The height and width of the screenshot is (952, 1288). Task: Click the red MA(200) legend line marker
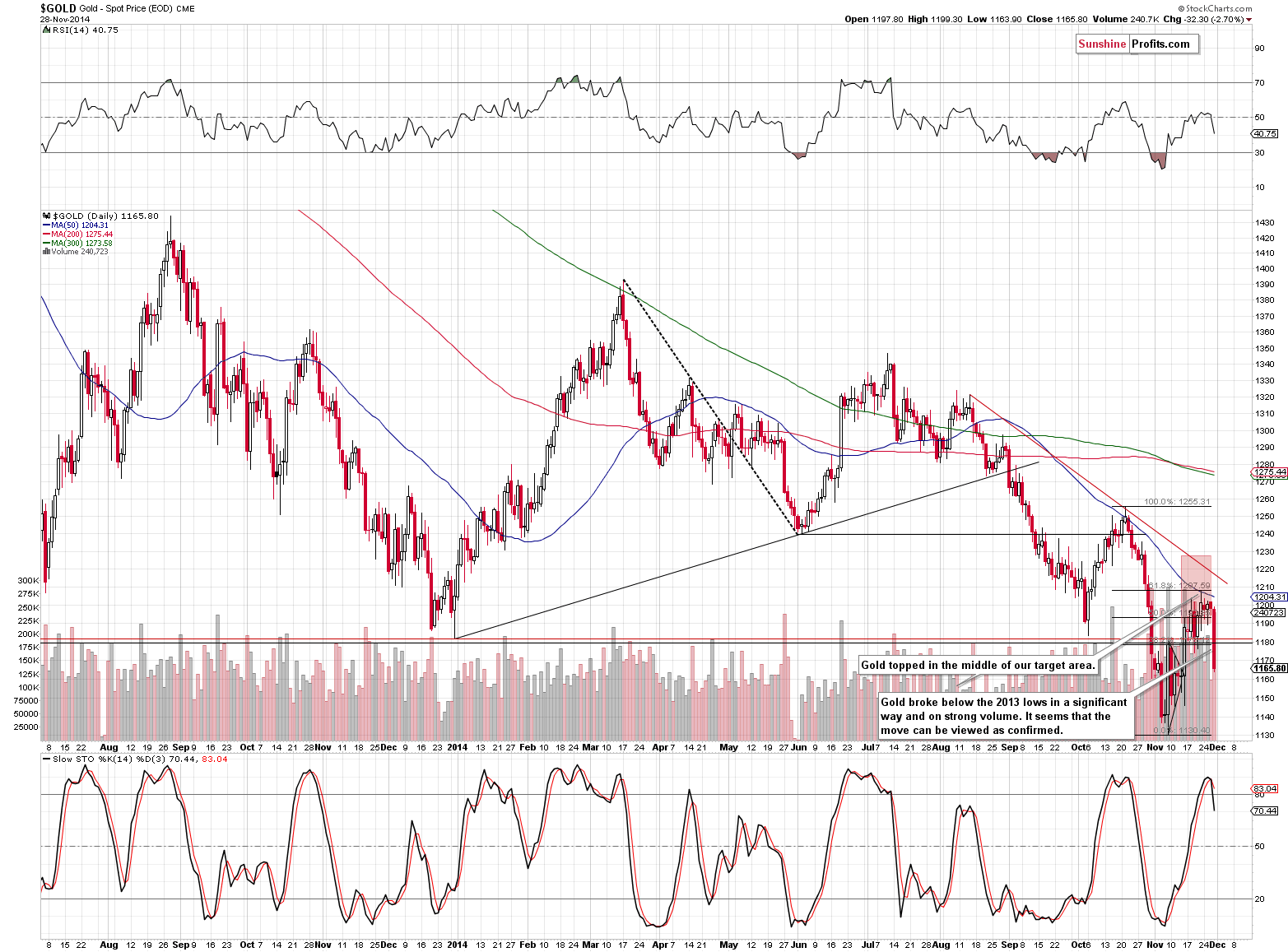click(x=46, y=235)
